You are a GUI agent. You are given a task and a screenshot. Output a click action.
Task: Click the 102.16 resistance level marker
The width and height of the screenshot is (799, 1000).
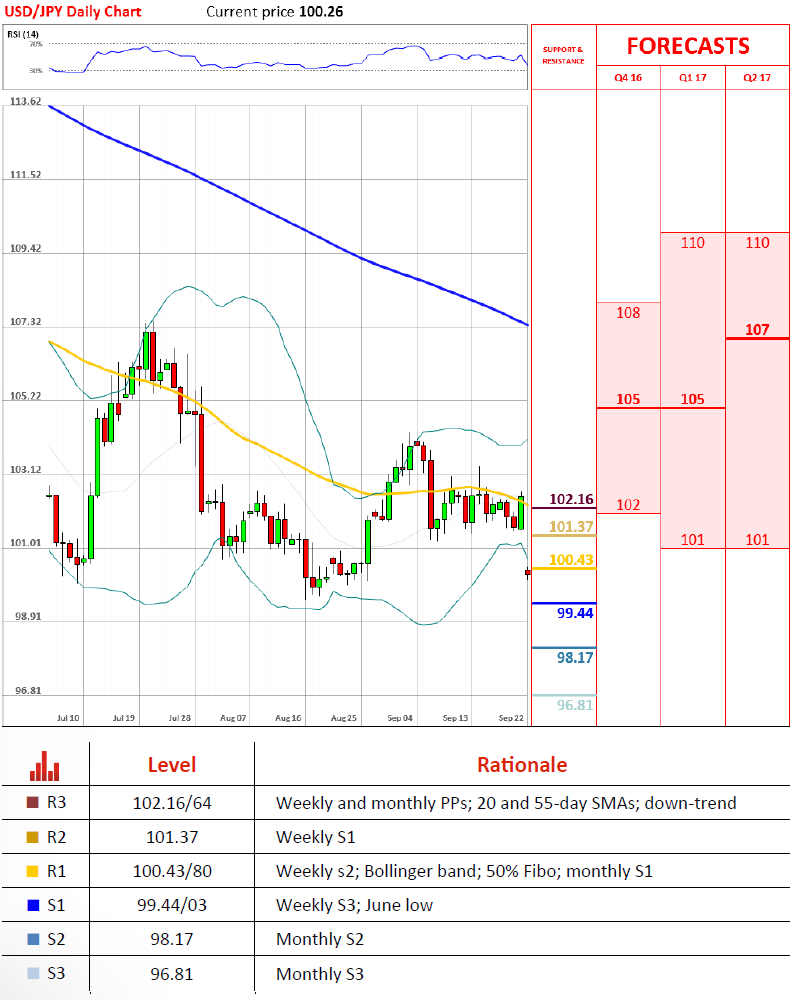click(x=571, y=499)
